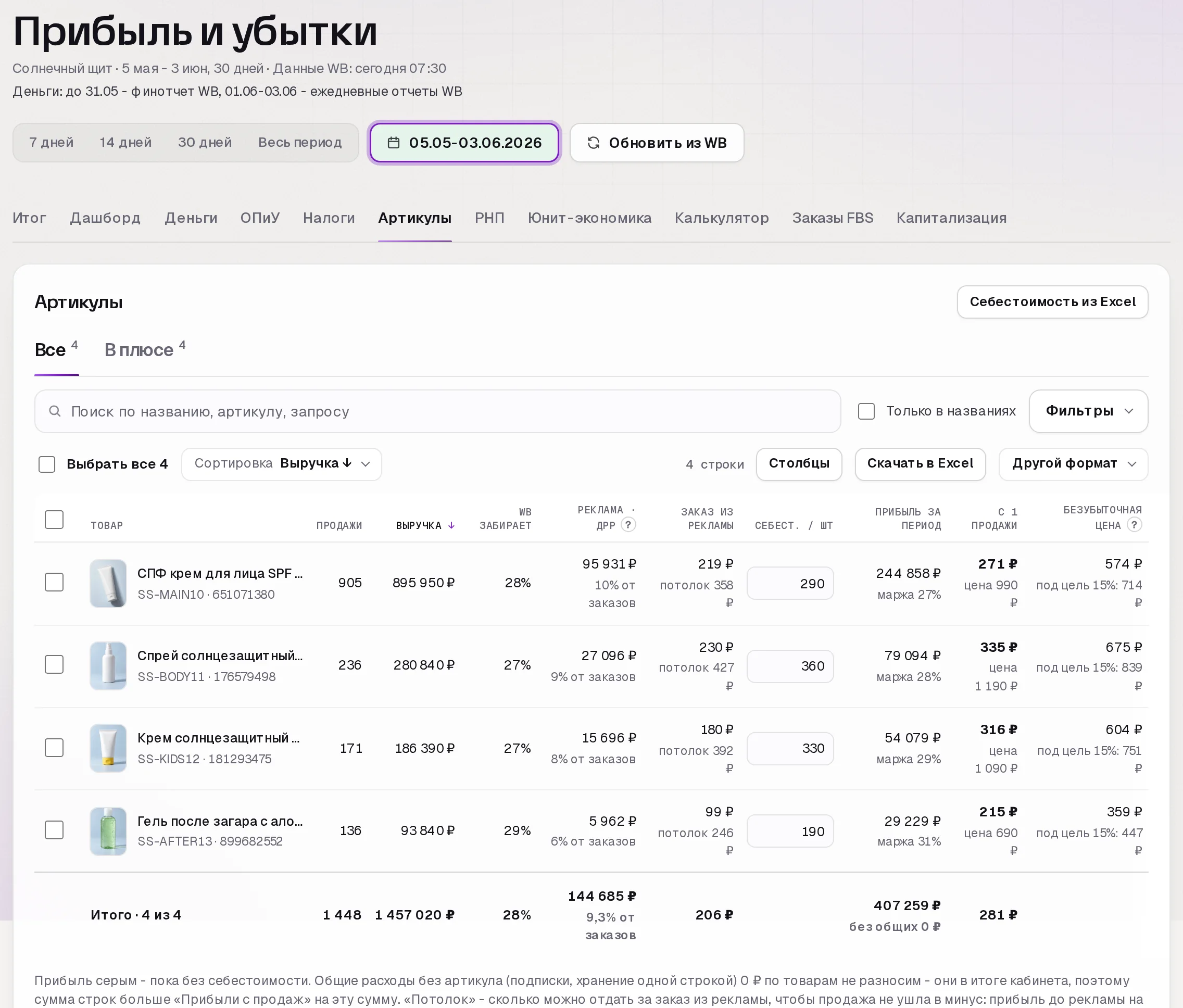Open the Налоги tab
Image resolution: width=1183 pixels, height=1008 pixels.
coord(329,218)
